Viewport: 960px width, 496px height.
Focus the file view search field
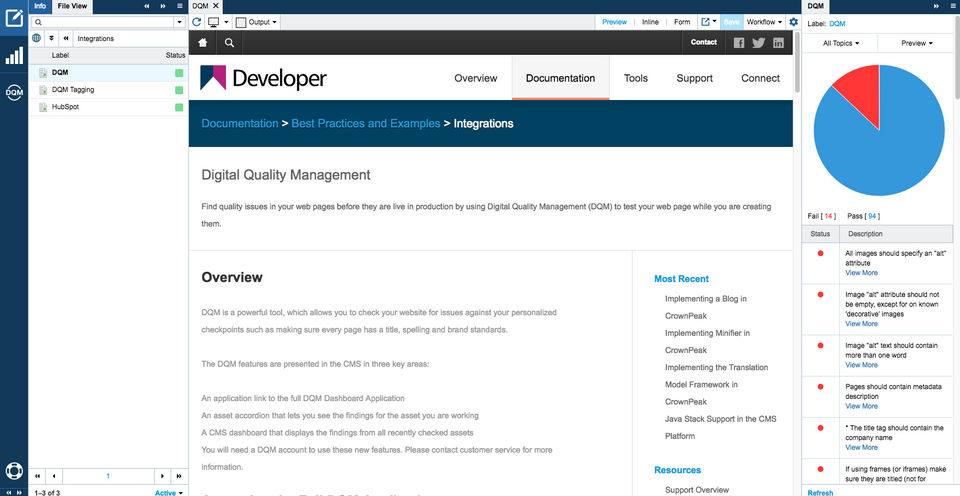click(104, 22)
